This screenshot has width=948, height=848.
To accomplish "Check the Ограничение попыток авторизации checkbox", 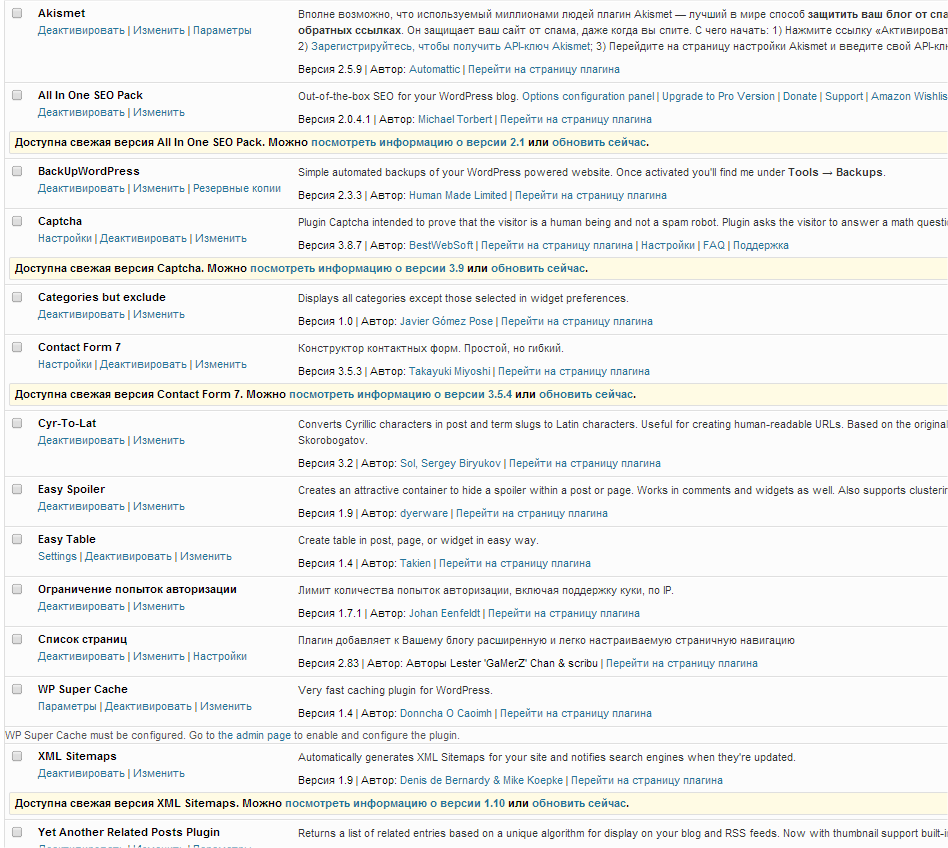I will point(17,589).
